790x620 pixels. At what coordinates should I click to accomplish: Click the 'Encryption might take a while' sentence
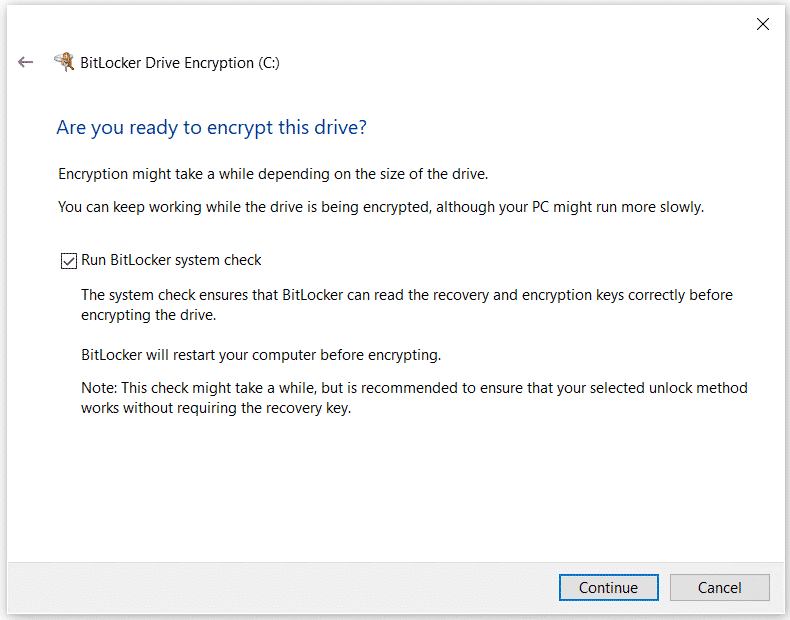[273, 174]
